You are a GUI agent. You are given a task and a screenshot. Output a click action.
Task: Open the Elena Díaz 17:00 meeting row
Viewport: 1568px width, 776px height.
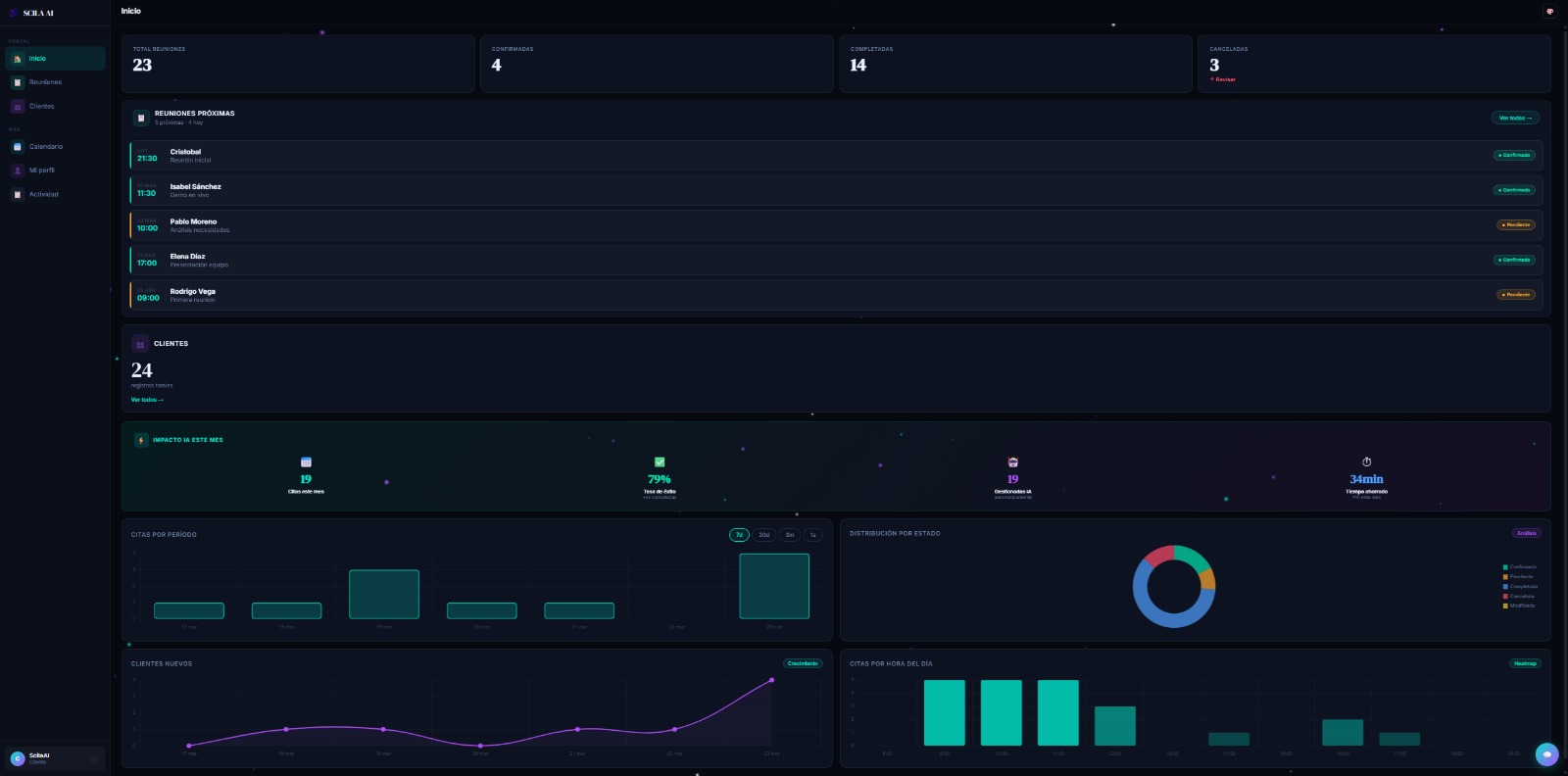pyautogui.click(x=836, y=260)
